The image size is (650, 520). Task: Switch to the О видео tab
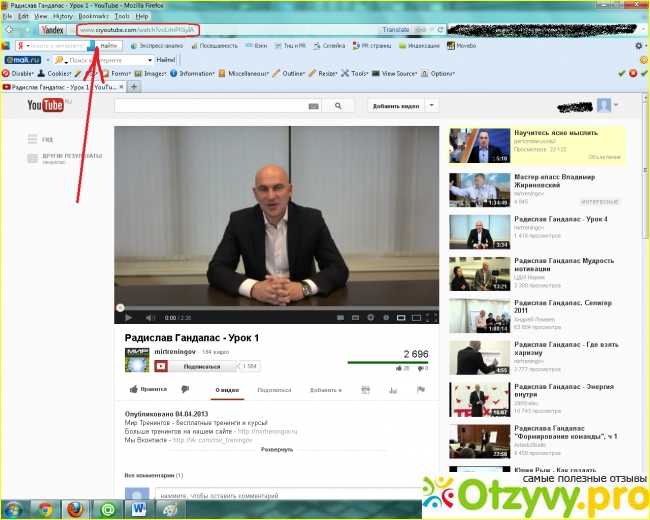tap(227, 390)
